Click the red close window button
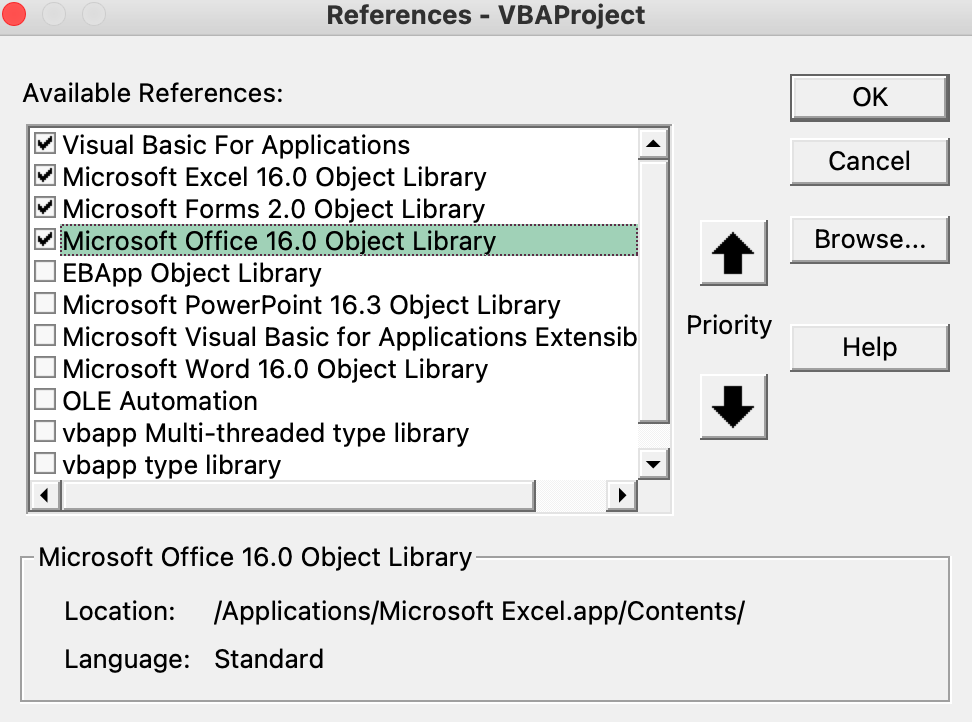972x722 pixels. 15,15
